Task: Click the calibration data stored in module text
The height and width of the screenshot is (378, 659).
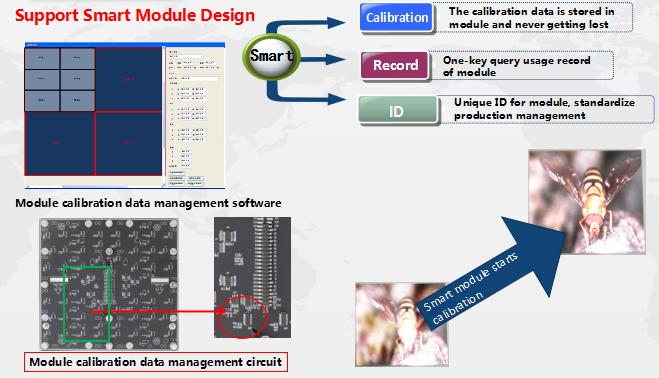Action: click(531, 18)
